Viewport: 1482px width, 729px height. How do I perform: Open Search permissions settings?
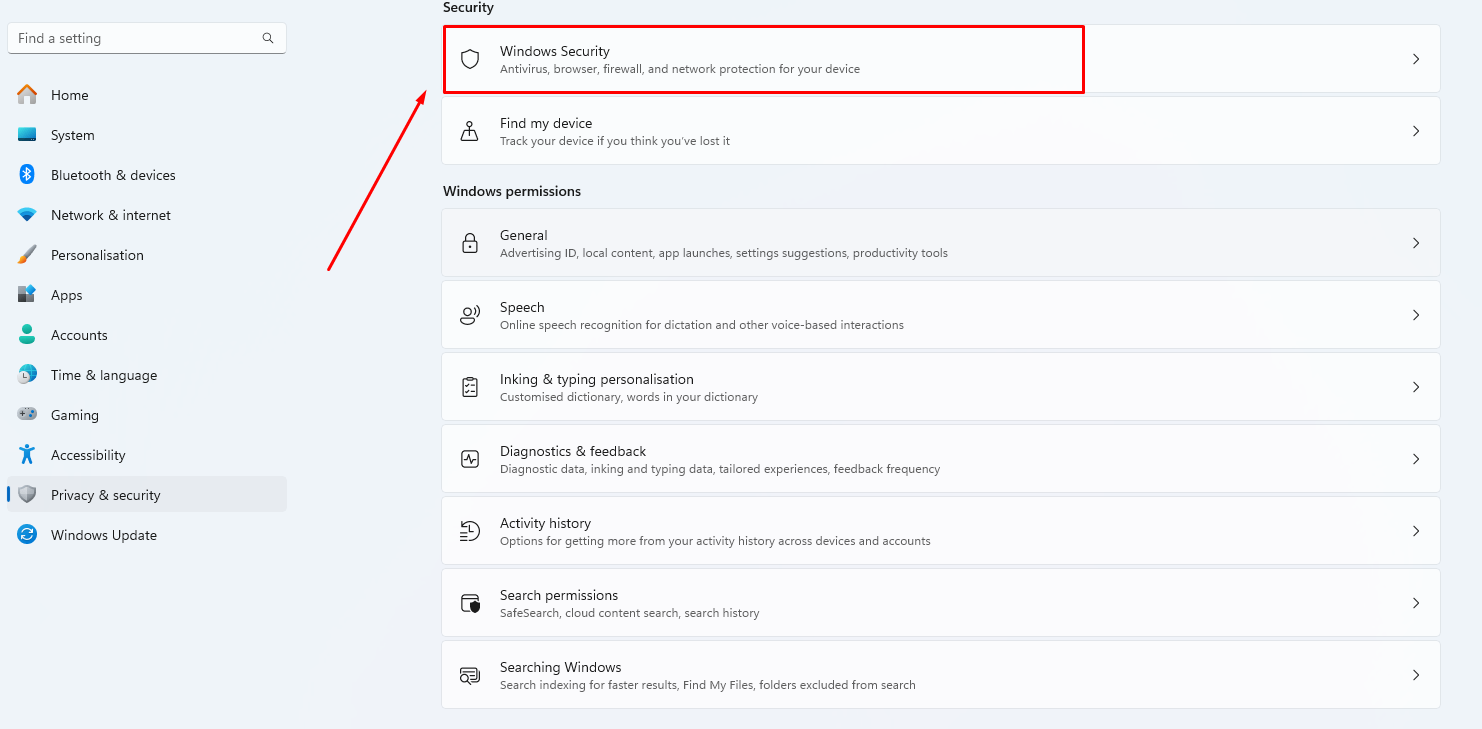coord(941,603)
